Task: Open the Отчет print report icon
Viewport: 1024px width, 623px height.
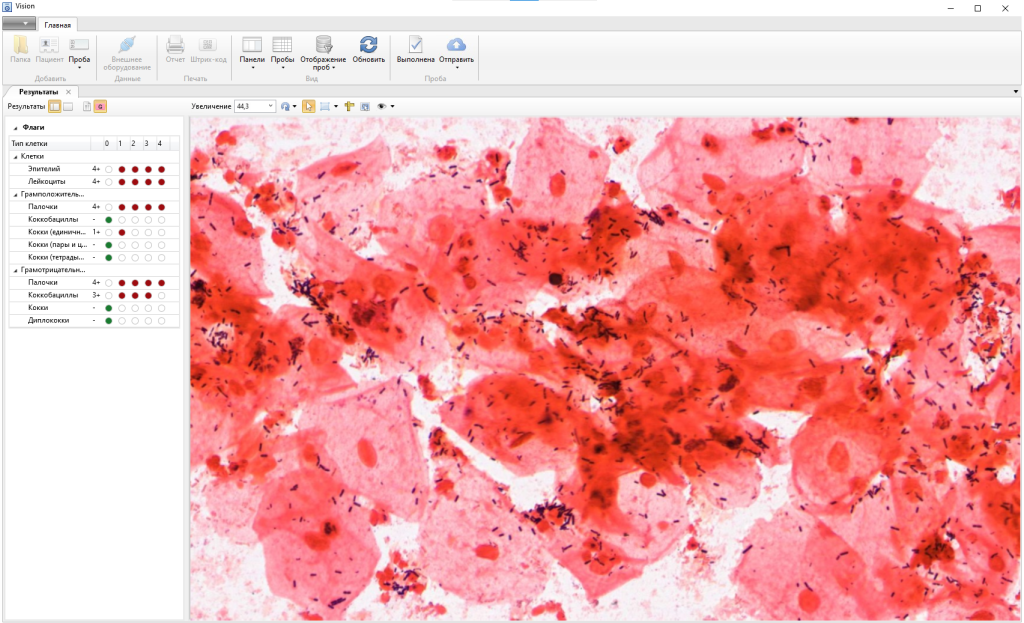Action: [175, 46]
